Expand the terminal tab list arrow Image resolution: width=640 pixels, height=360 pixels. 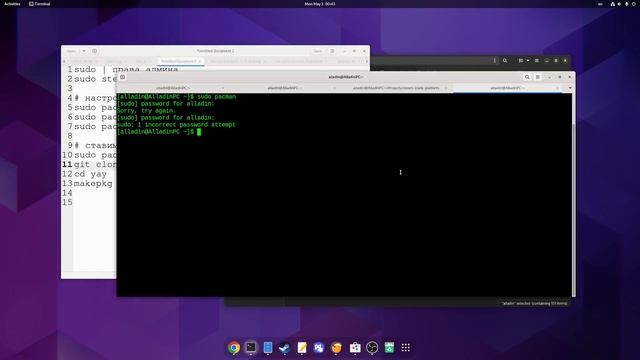pyautogui.click(x=570, y=88)
